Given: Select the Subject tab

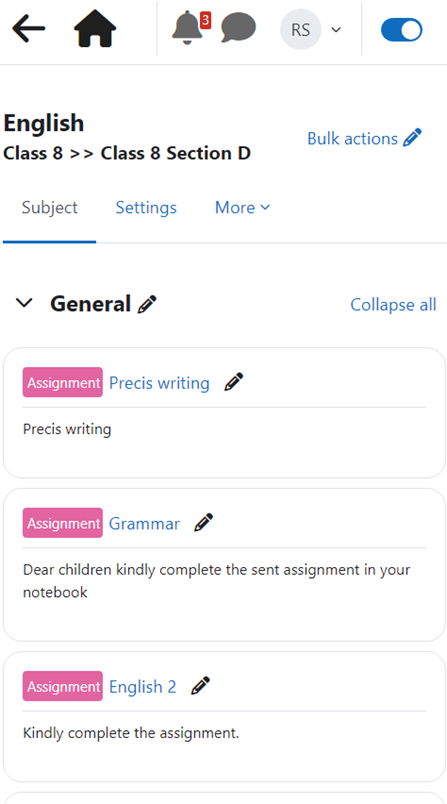Looking at the screenshot, I should click(50, 207).
